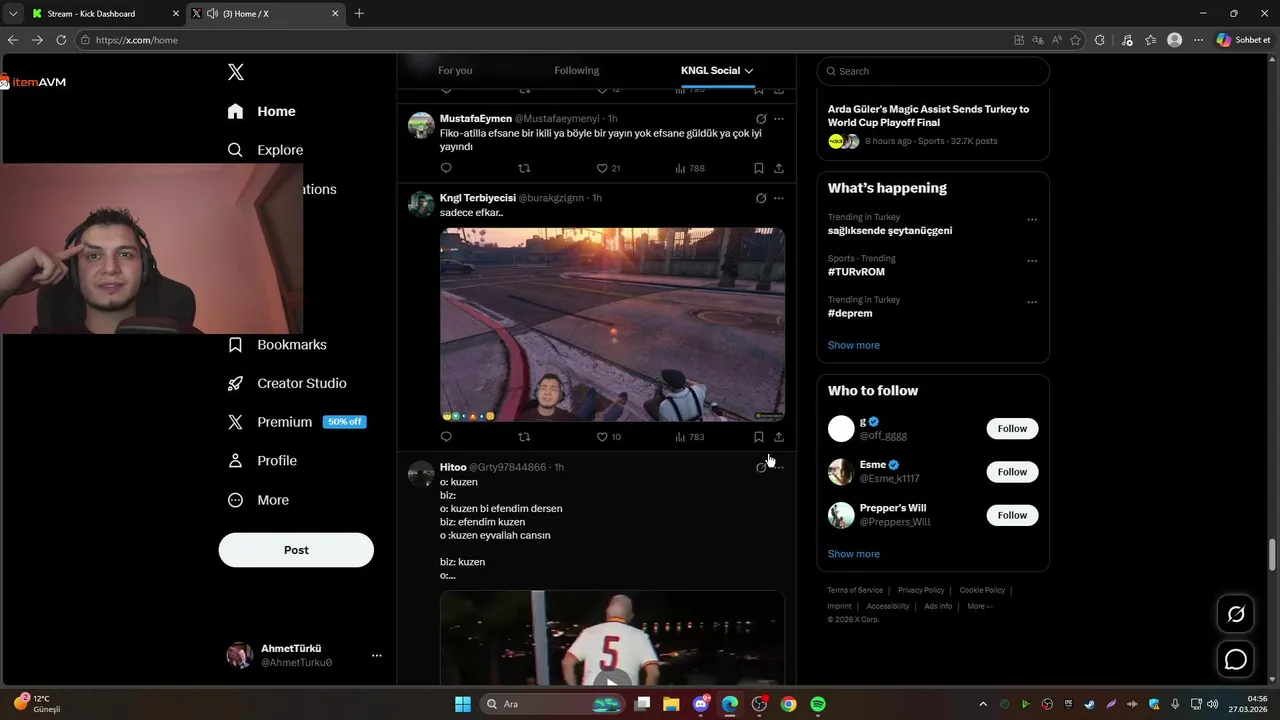Expand the More sidebar menu
Screen dimensions: 1280x720
[x=258, y=500]
